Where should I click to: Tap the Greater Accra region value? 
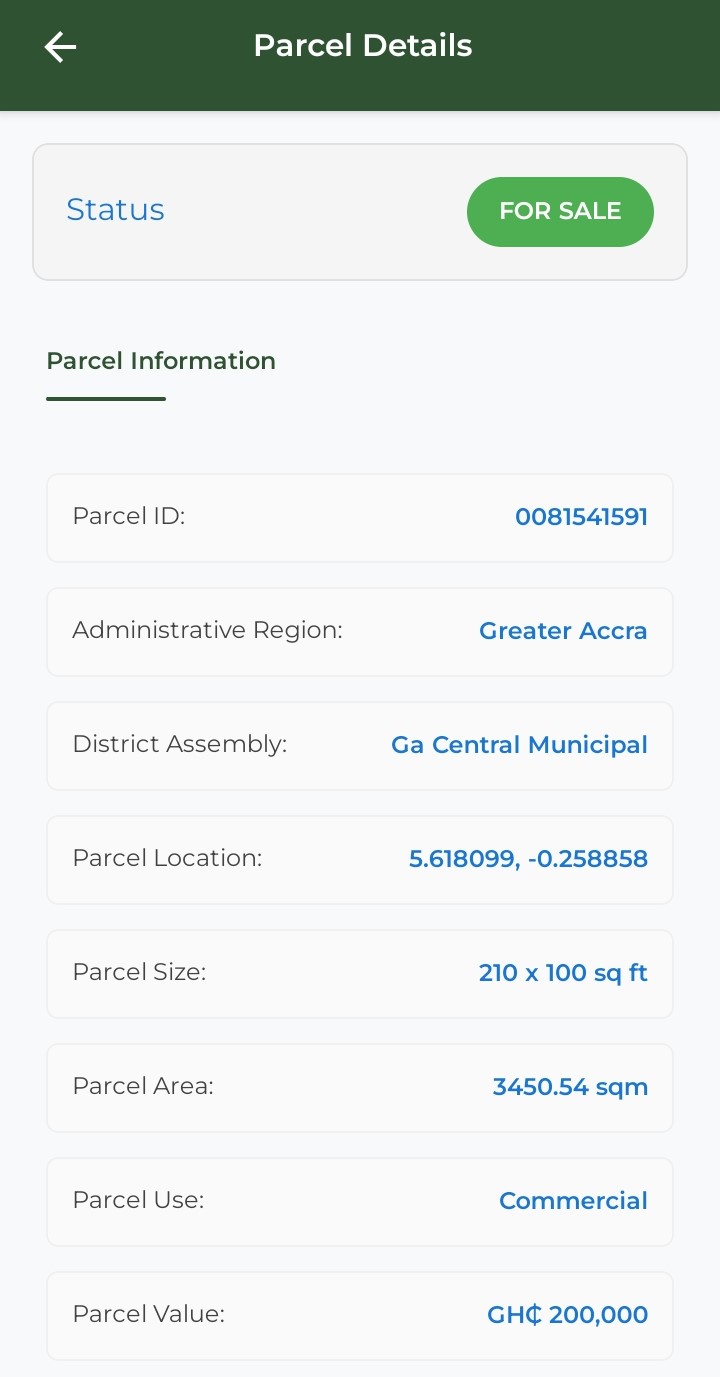tap(563, 631)
